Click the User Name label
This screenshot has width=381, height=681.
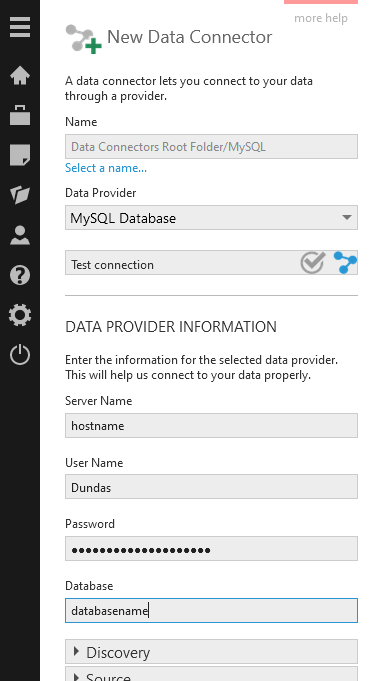coord(94,463)
